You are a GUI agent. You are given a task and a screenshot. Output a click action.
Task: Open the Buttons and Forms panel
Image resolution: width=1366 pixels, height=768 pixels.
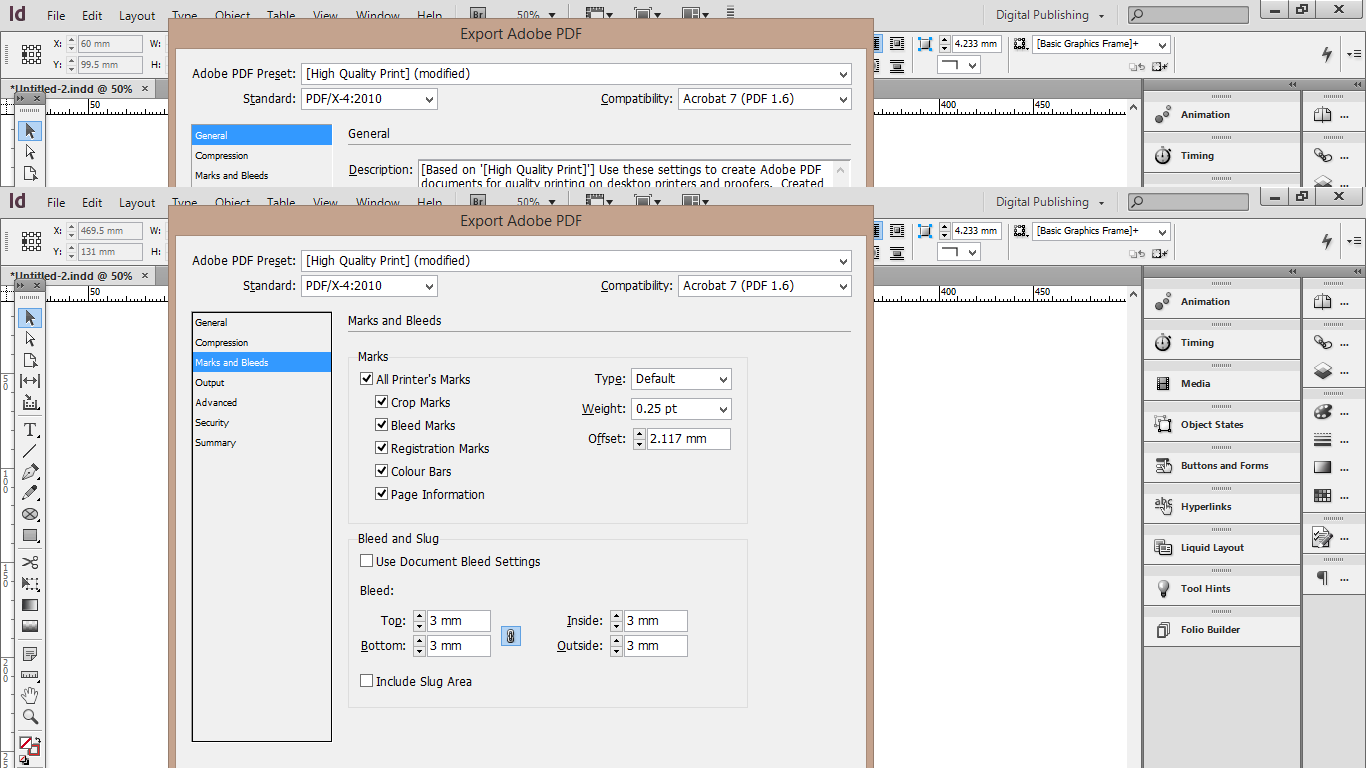pos(1222,466)
